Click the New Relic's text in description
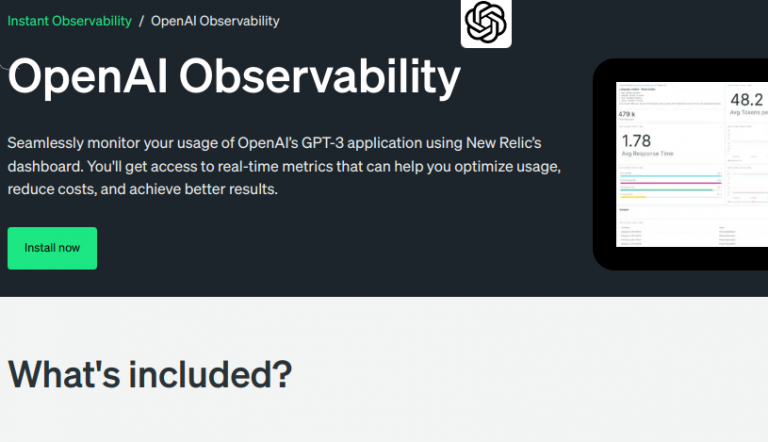The image size is (768, 442). pyautogui.click(x=504, y=143)
